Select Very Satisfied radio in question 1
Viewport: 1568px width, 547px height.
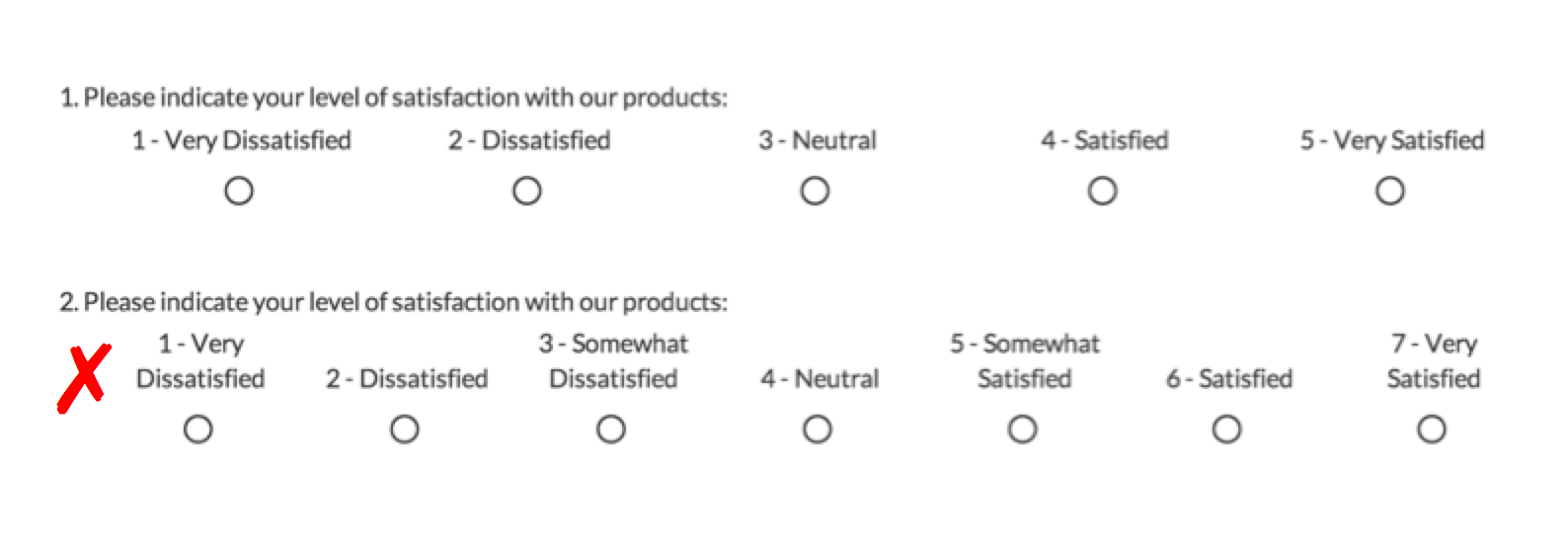tap(1390, 191)
